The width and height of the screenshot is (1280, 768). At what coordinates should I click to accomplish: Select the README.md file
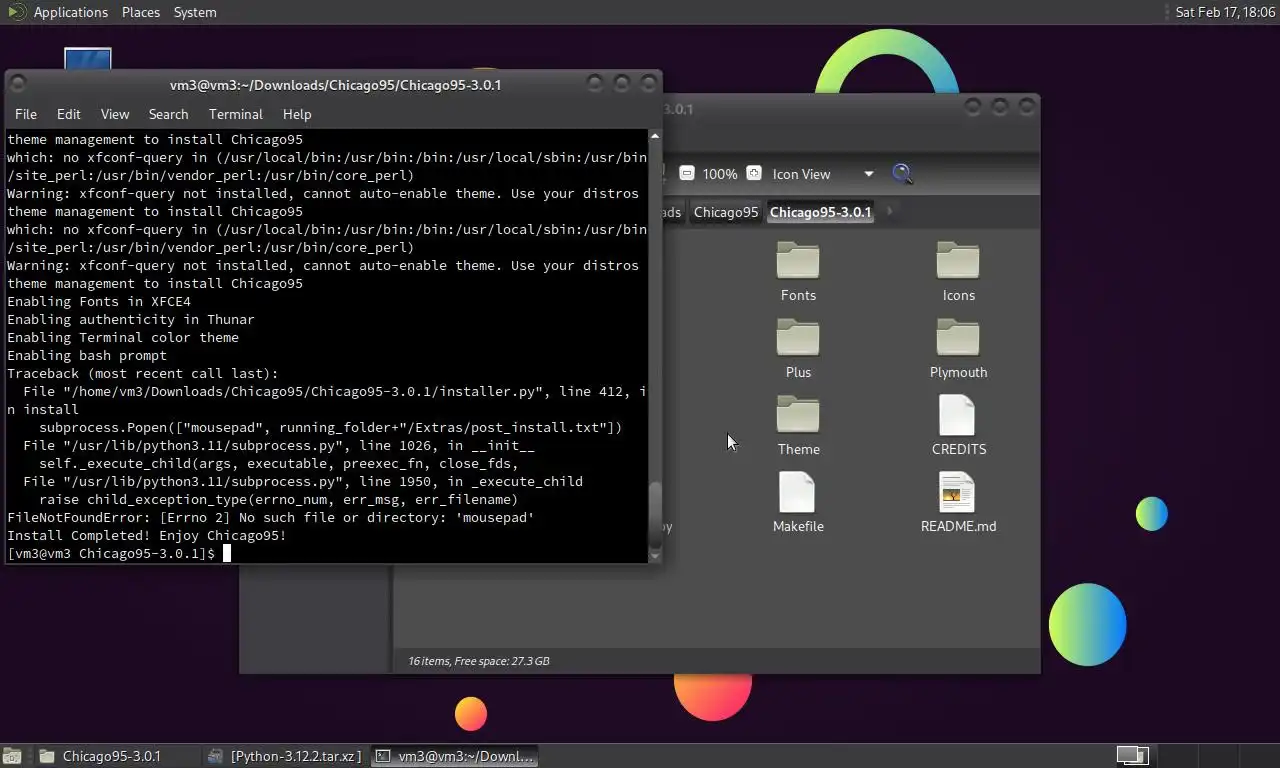958,502
